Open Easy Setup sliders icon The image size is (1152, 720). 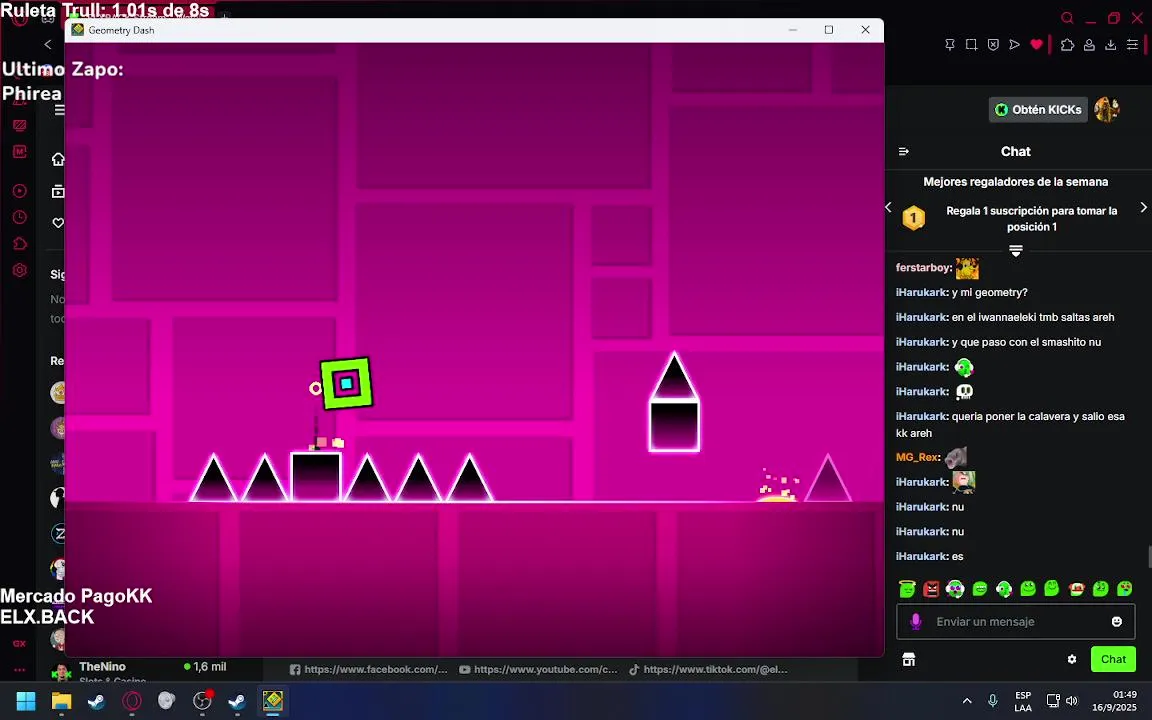1132,45
